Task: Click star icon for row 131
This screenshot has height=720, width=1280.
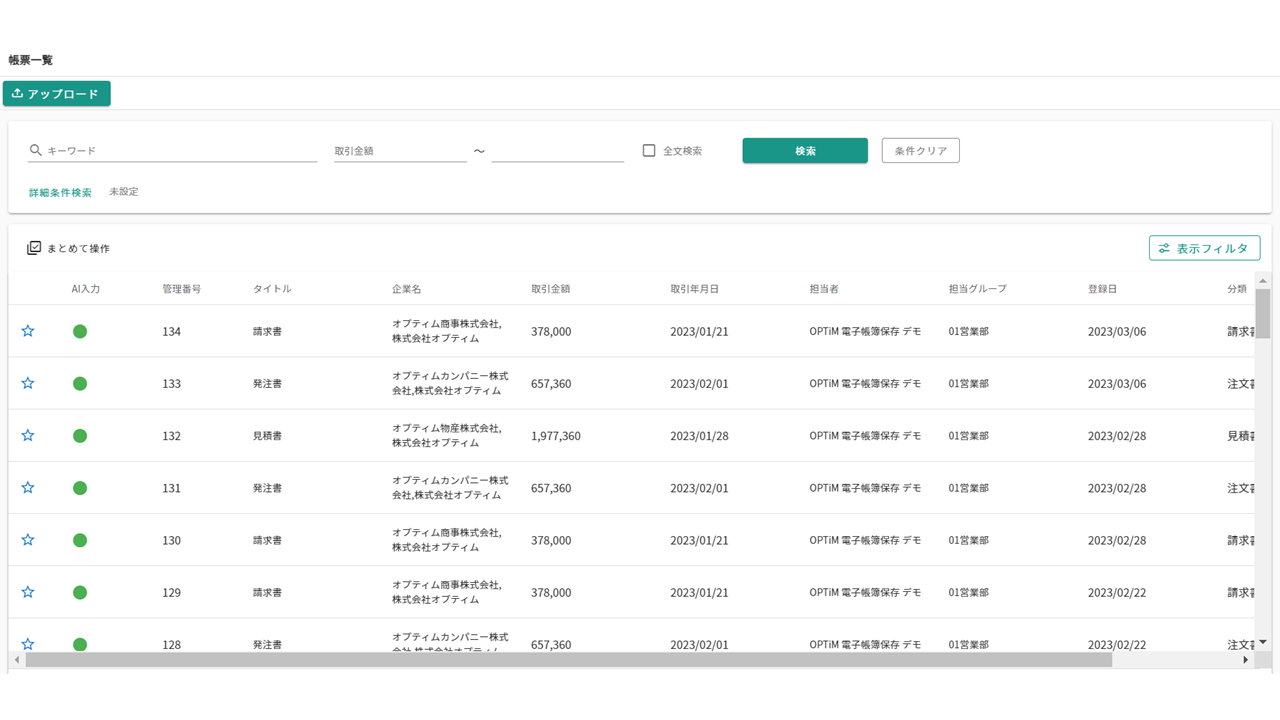Action: pyautogui.click(x=28, y=488)
